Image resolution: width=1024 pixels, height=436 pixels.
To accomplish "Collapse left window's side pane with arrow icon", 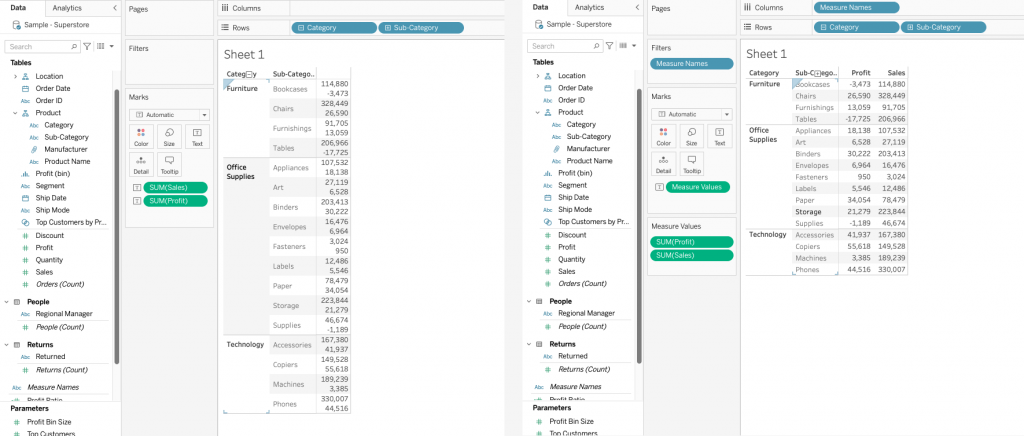I will tap(116, 7).
